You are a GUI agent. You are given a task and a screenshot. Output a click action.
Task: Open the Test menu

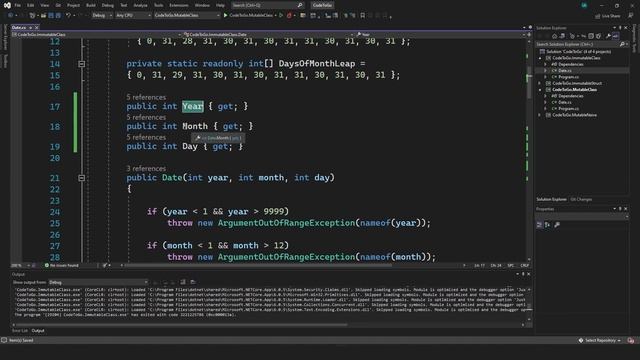(x=124, y=5)
